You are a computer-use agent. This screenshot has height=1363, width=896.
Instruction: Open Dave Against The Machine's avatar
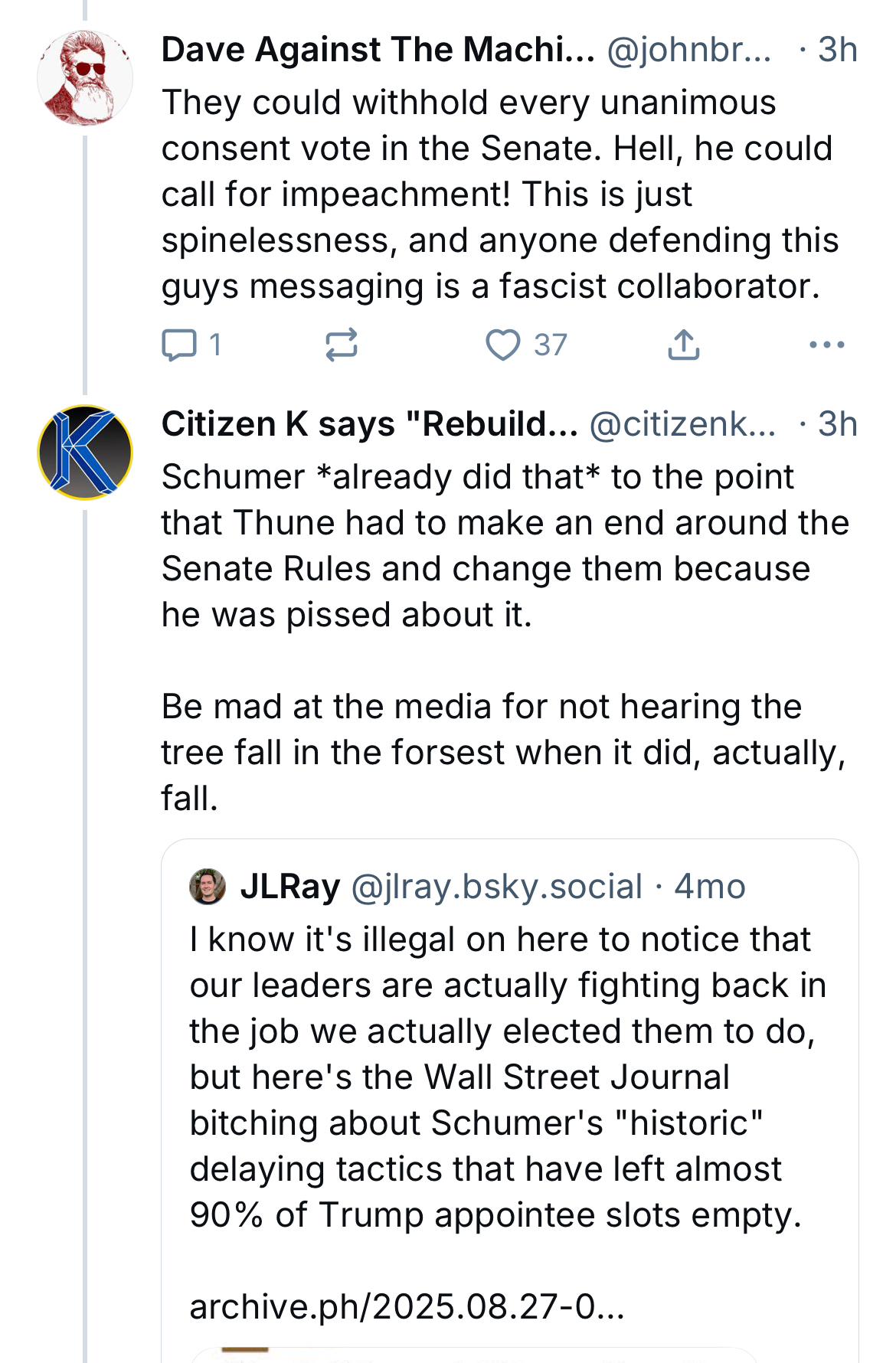(x=85, y=77)
